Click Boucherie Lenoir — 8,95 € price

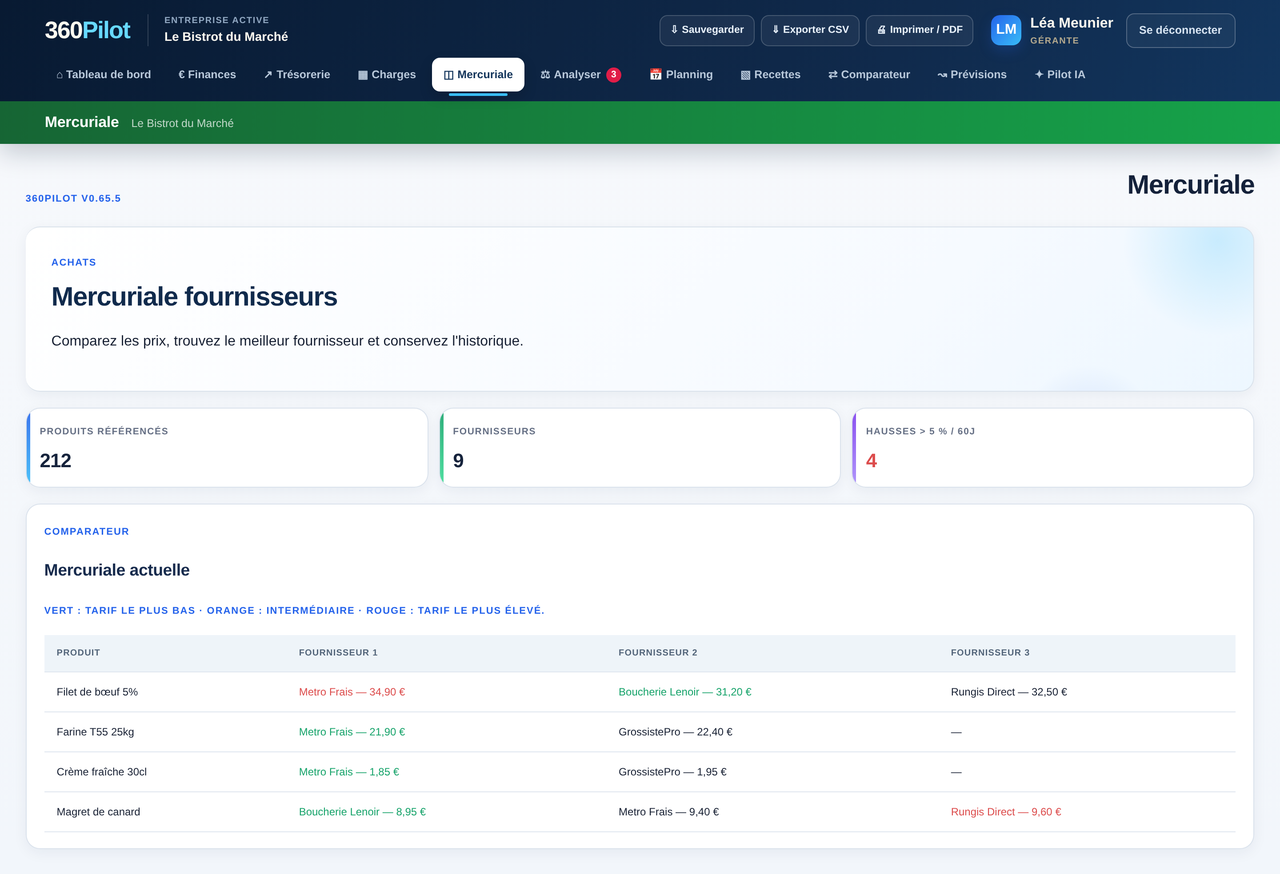click(x=362, y=812)
